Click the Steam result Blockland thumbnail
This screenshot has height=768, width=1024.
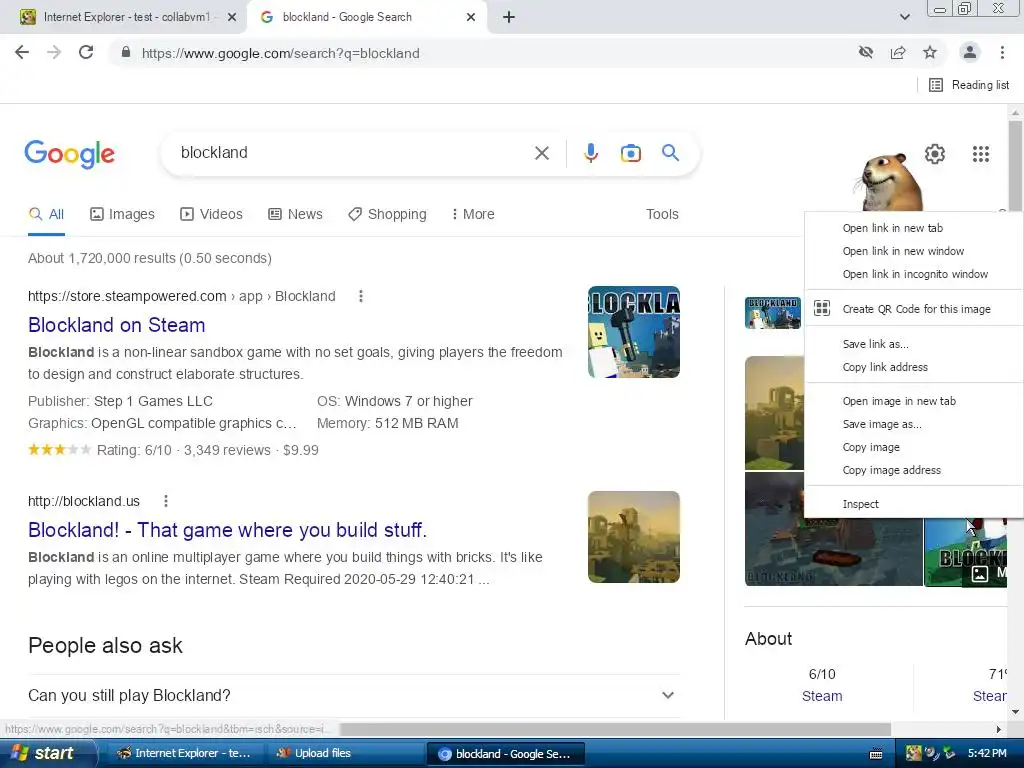(x=633, y=332)
